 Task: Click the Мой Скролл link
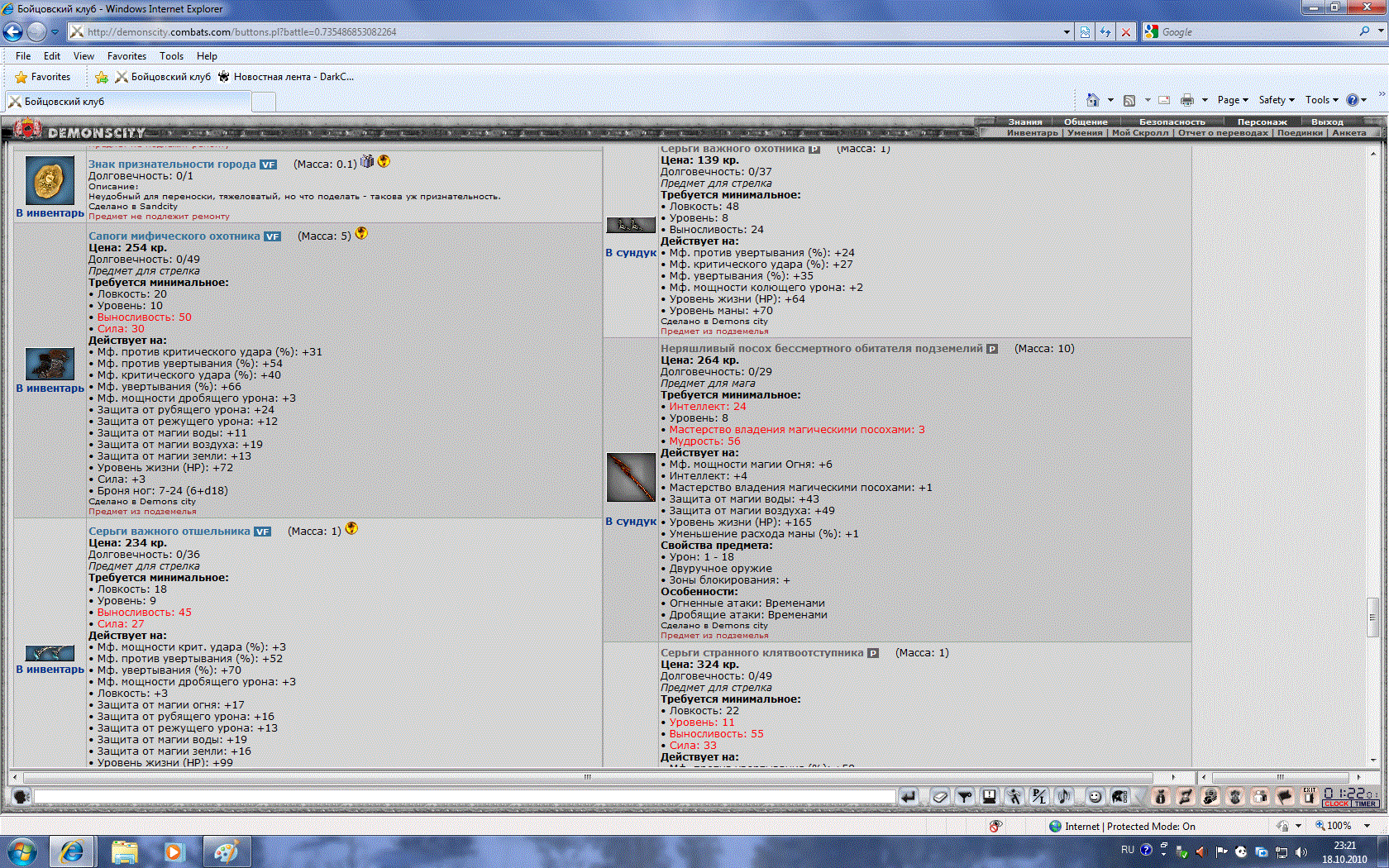(x=1140, y=133)
